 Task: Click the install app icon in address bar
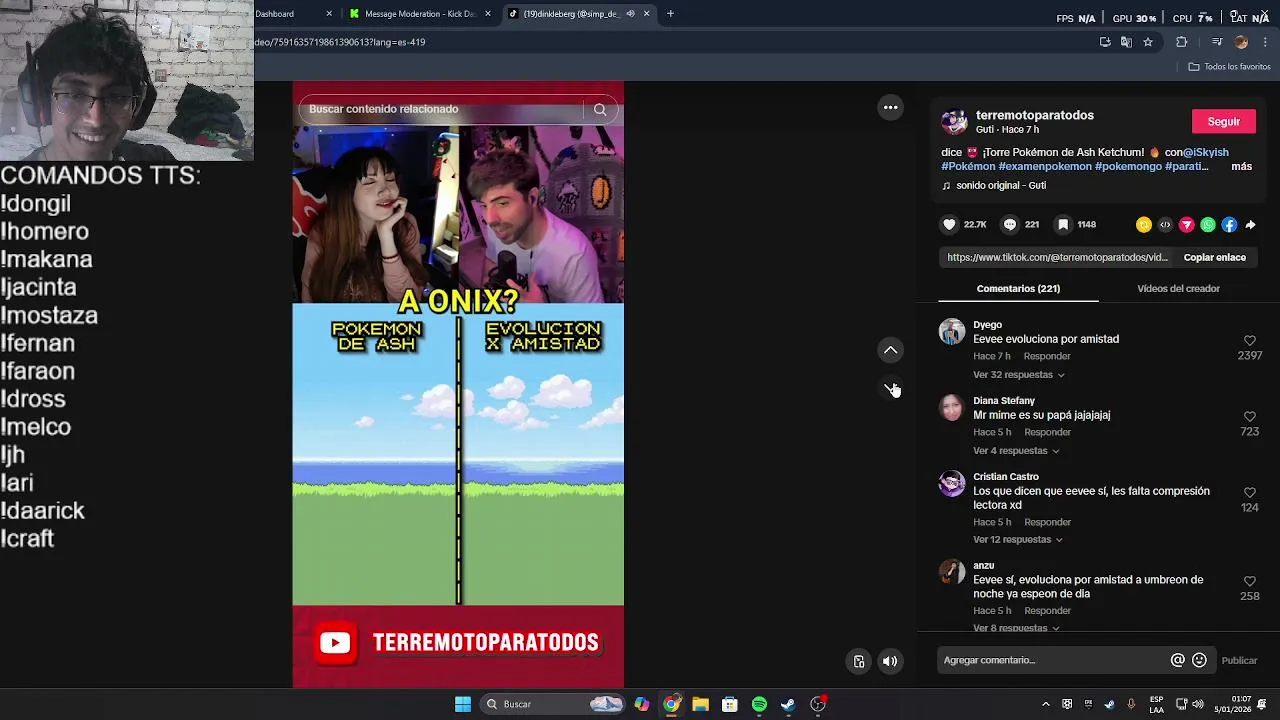(1105, 42)
